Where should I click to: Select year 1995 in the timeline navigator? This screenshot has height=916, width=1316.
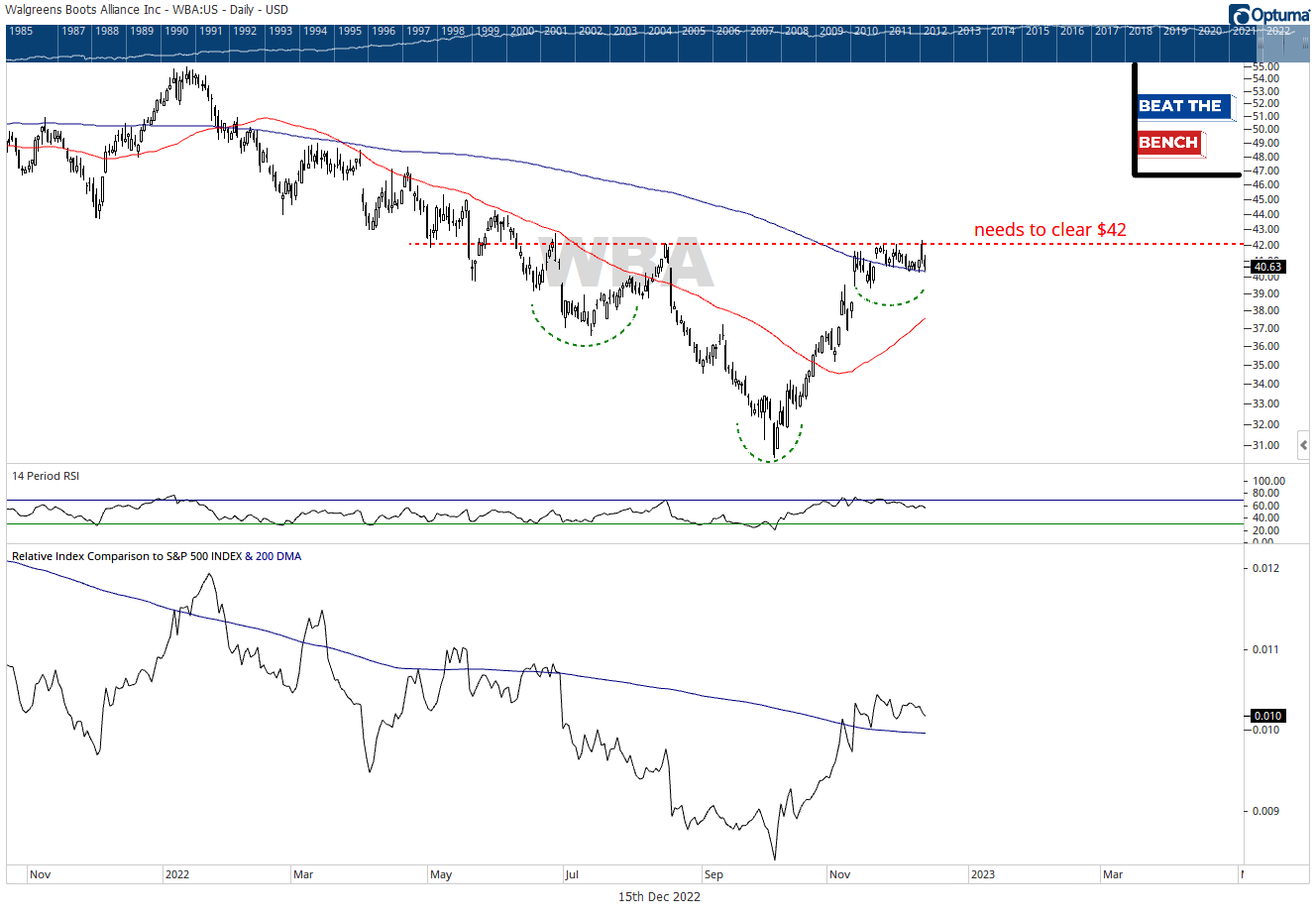[350, 31]
